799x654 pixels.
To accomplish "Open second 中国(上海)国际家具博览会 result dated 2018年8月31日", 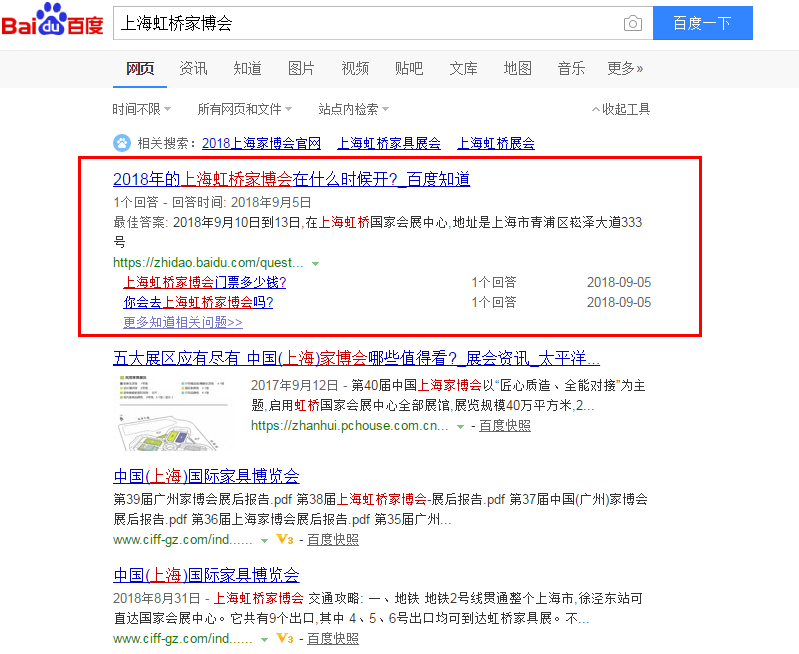I will [x=206, y=574].
